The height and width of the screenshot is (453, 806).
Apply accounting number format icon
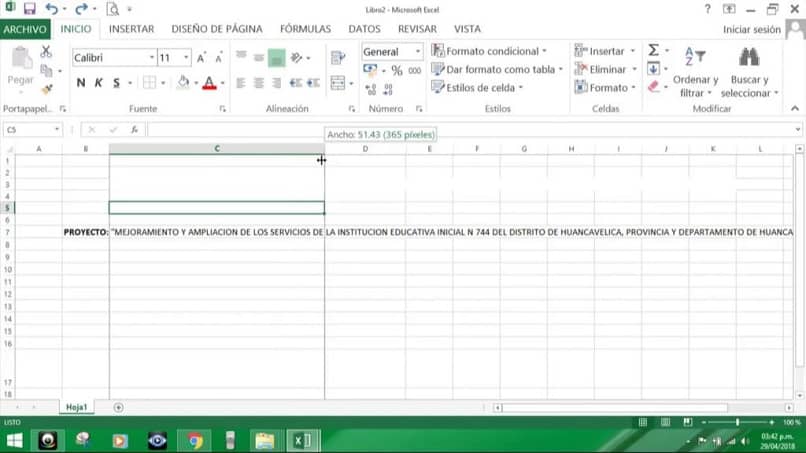pyautogui.click(x=370, y=70)
